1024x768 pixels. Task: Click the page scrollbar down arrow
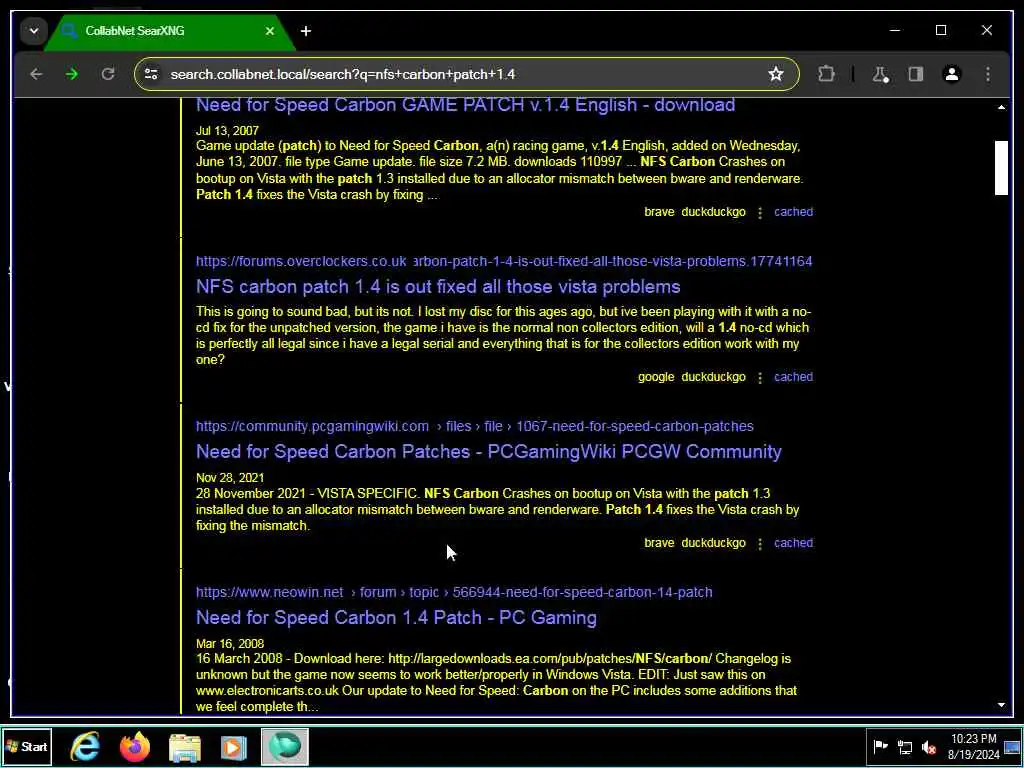click(1001, 705)
